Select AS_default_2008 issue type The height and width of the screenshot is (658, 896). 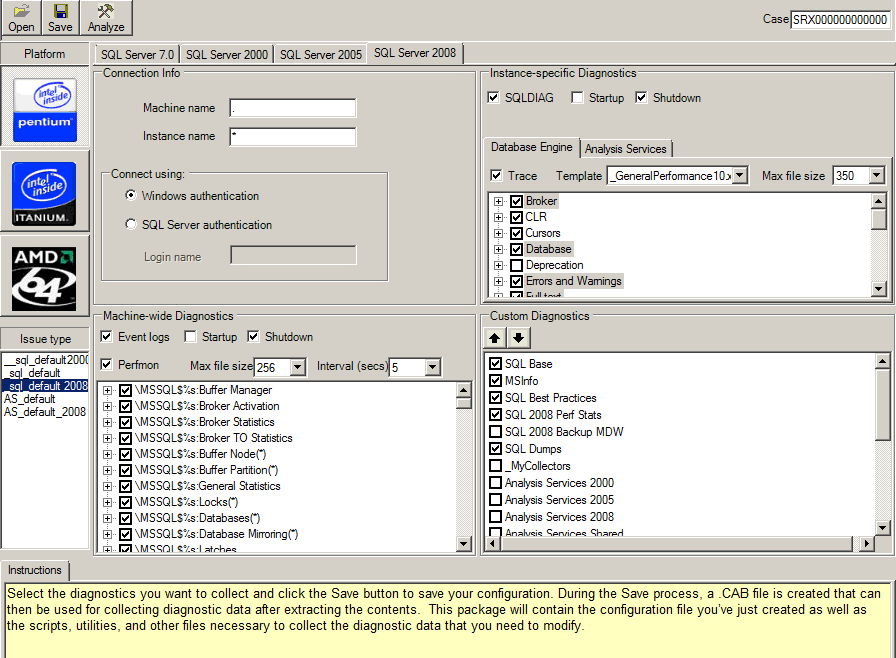45,412
